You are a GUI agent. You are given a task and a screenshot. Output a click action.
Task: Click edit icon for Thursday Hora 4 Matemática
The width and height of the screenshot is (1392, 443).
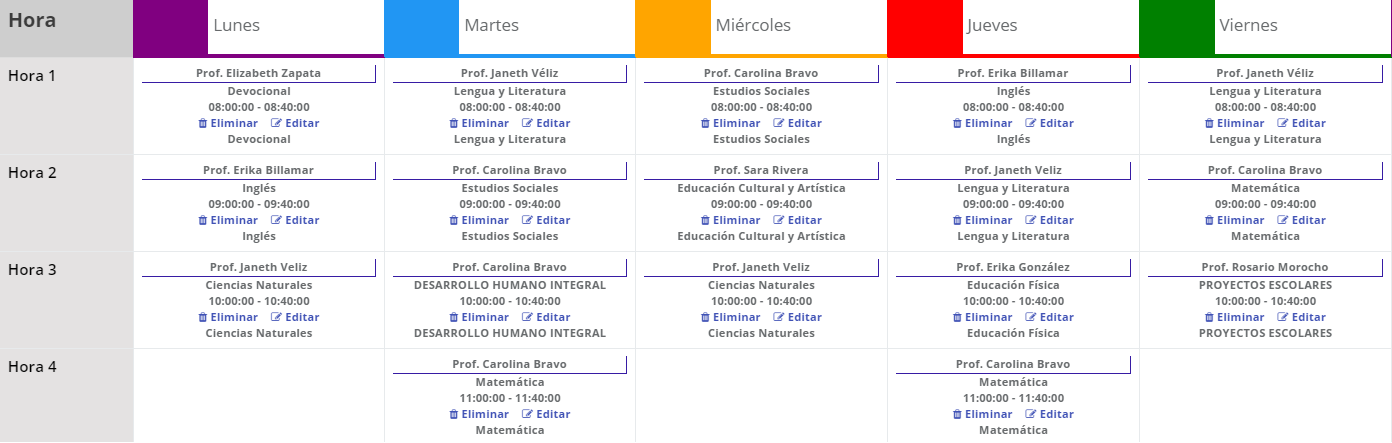(x=1031, y=414)
